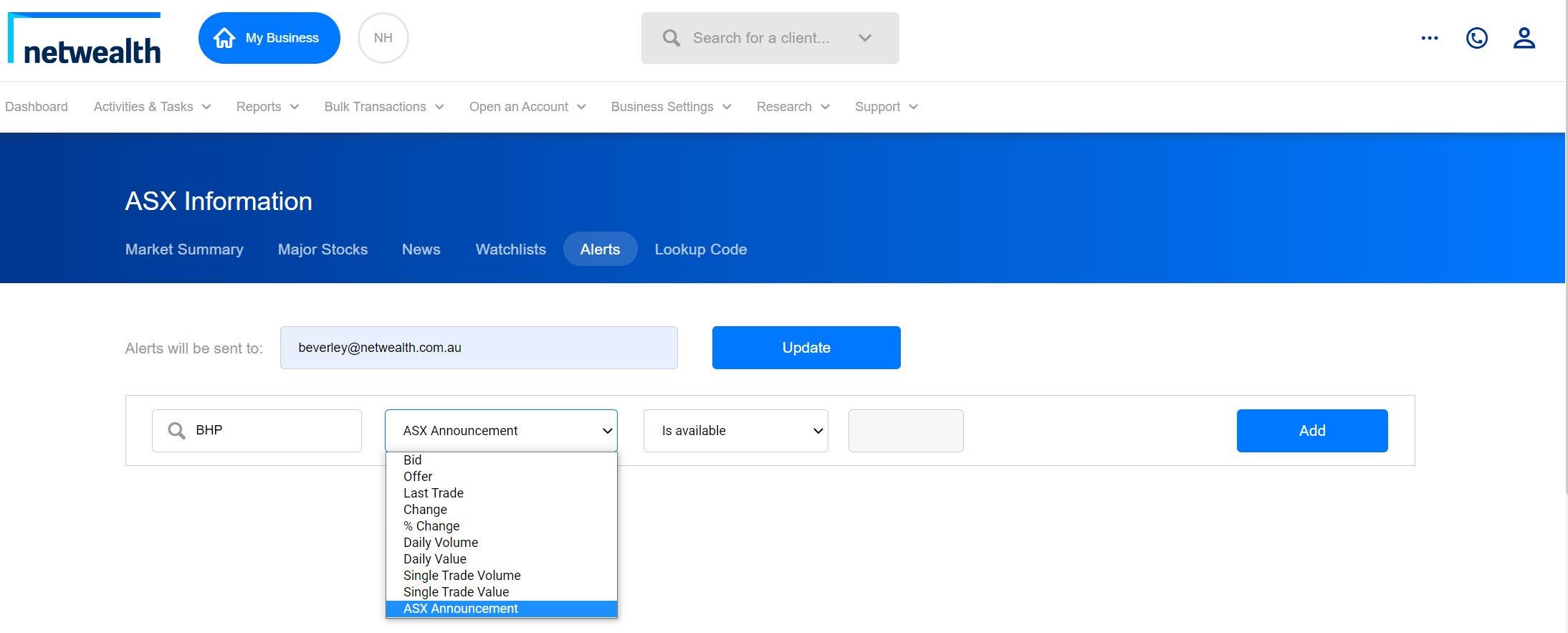Screen dimensions: 1568x633
Task: Switch to Lookup Code tab
Action: 701,249
